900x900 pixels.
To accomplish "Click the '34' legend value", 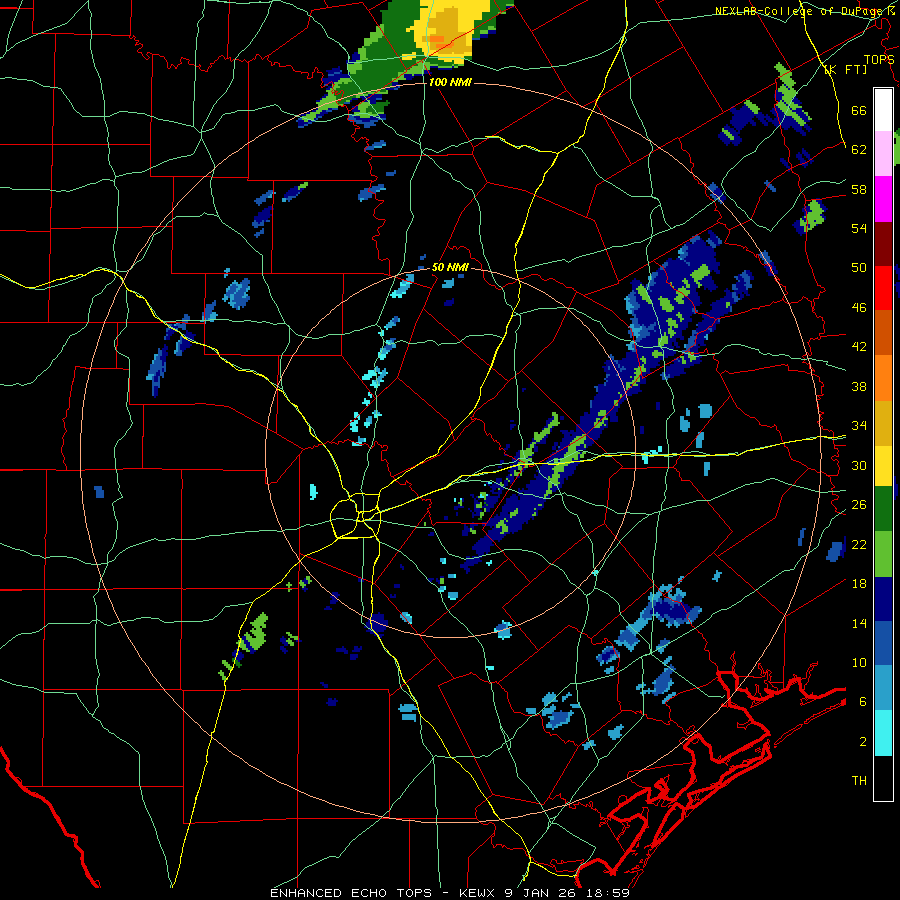I will pyautogui.click(x=859, y=425).
